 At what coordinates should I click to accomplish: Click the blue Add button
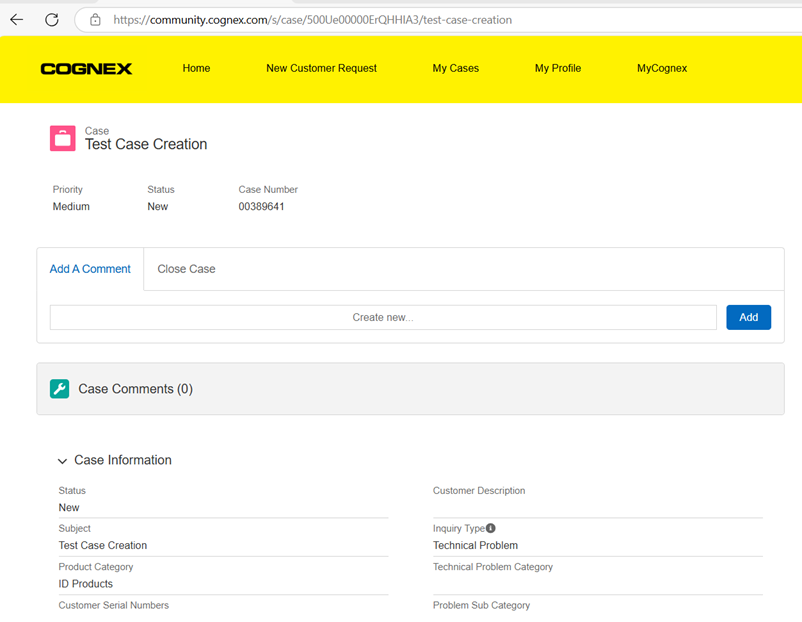[748, 317]
